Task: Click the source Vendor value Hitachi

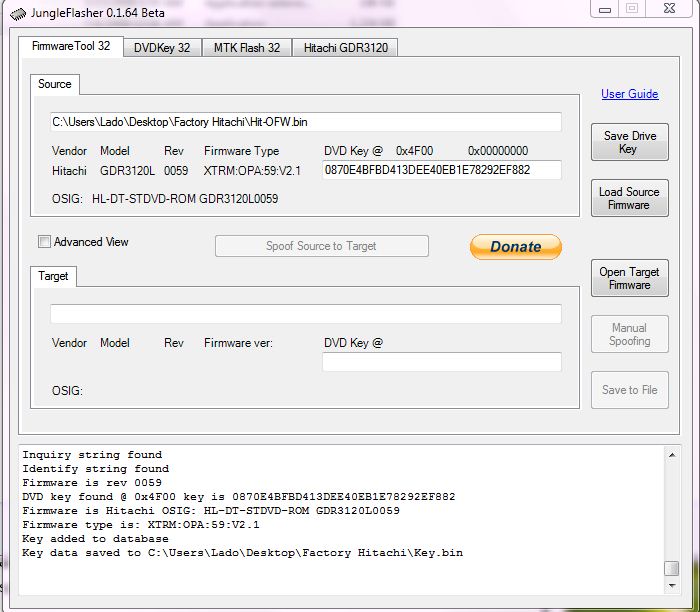Action: click(69, 171)
